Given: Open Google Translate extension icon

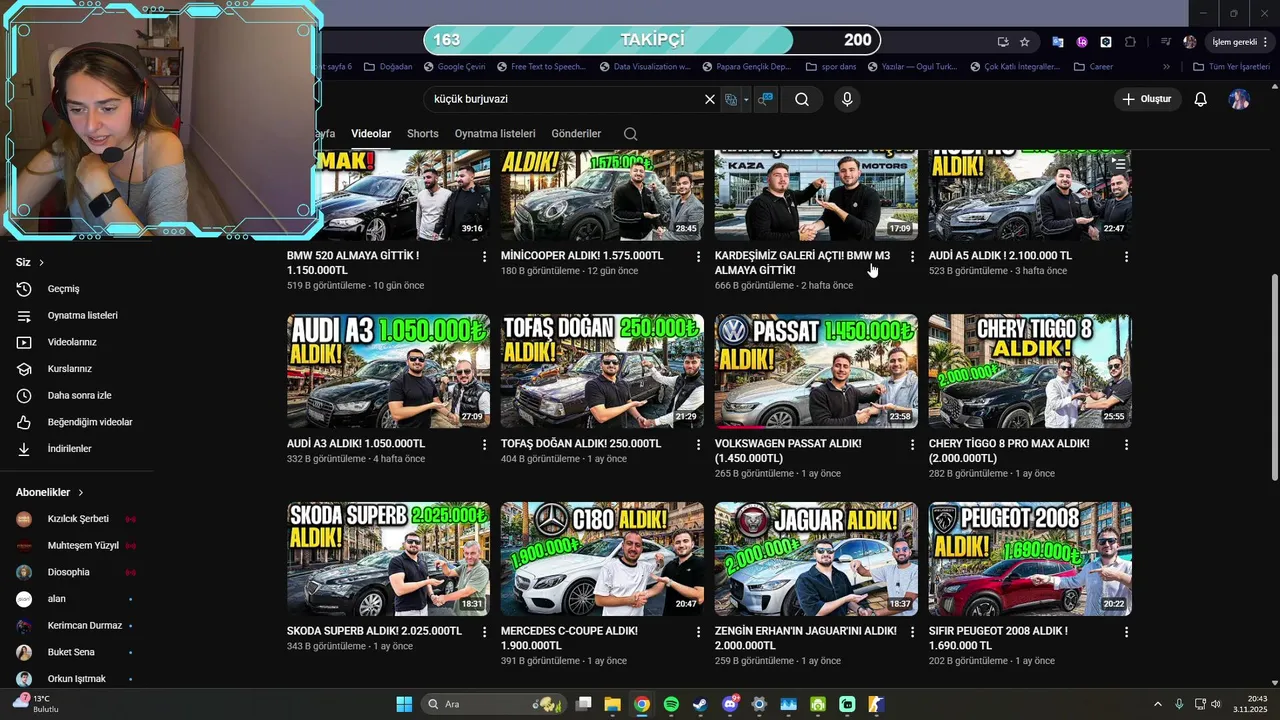Looking at the screenshot, I should click(1058, 42).
